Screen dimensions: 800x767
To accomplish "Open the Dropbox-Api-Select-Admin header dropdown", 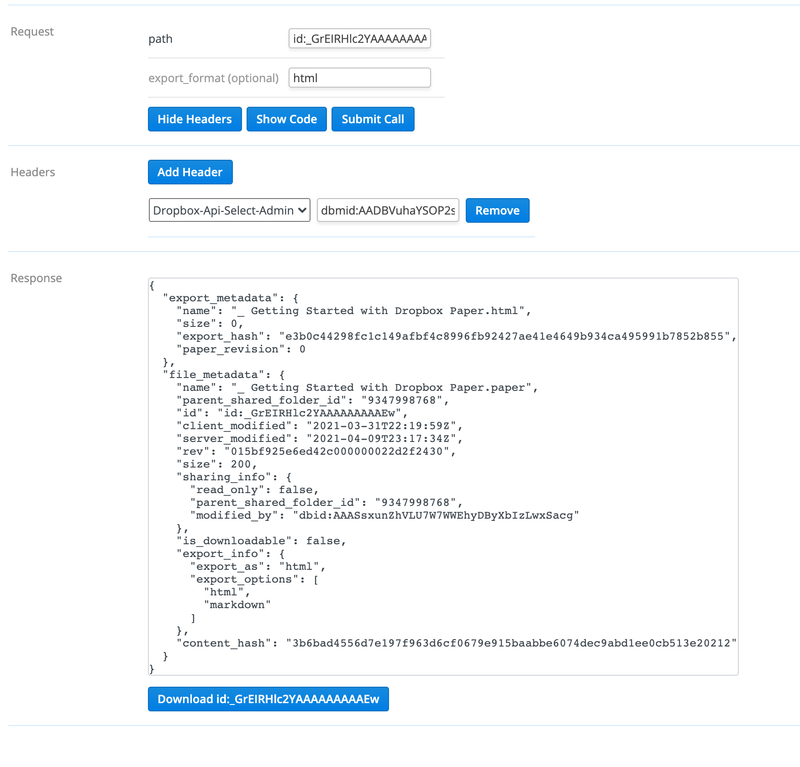I will pos(229,211).
